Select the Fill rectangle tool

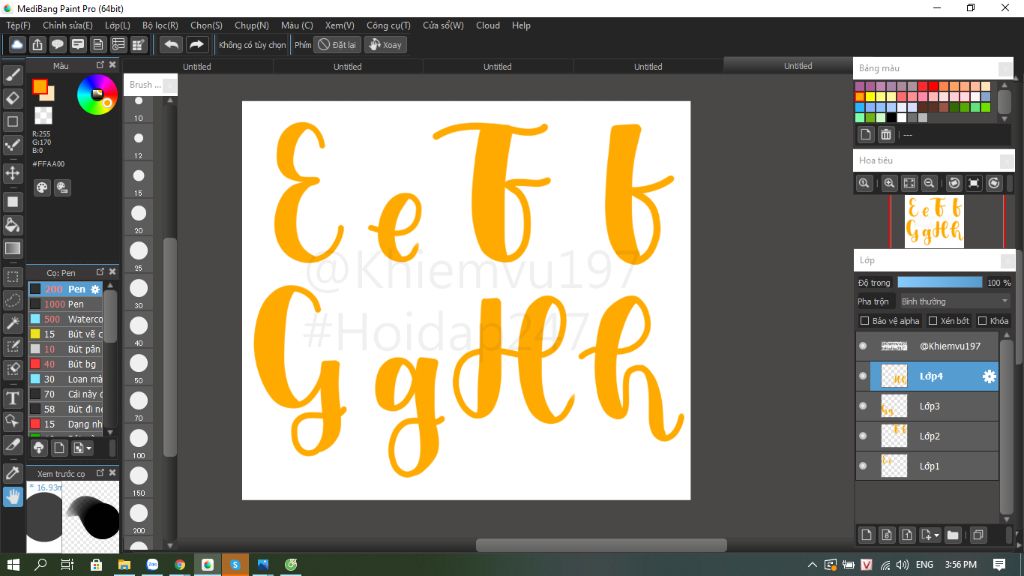[12, 202]
